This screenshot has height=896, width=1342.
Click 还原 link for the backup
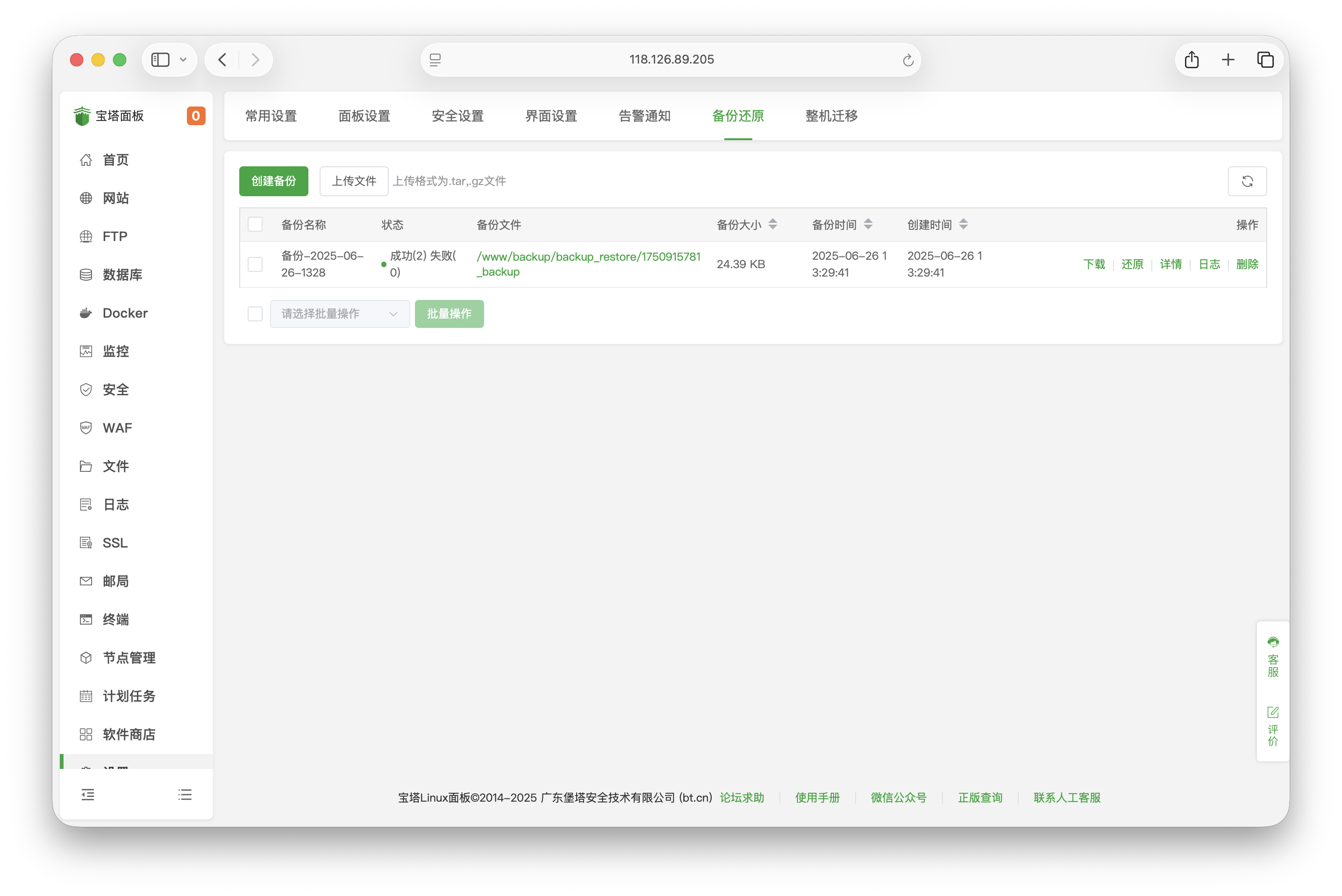tap(1132, 264)
